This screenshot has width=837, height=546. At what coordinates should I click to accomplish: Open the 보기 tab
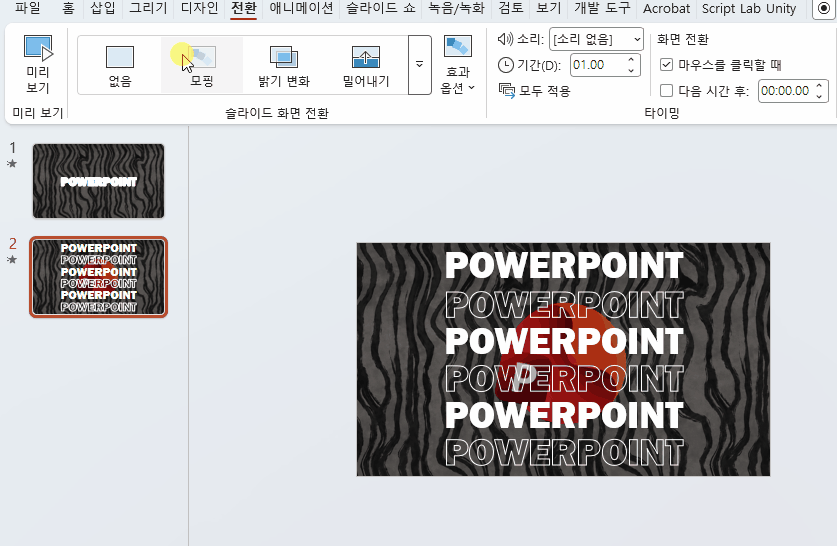click(x=549, y=8)
